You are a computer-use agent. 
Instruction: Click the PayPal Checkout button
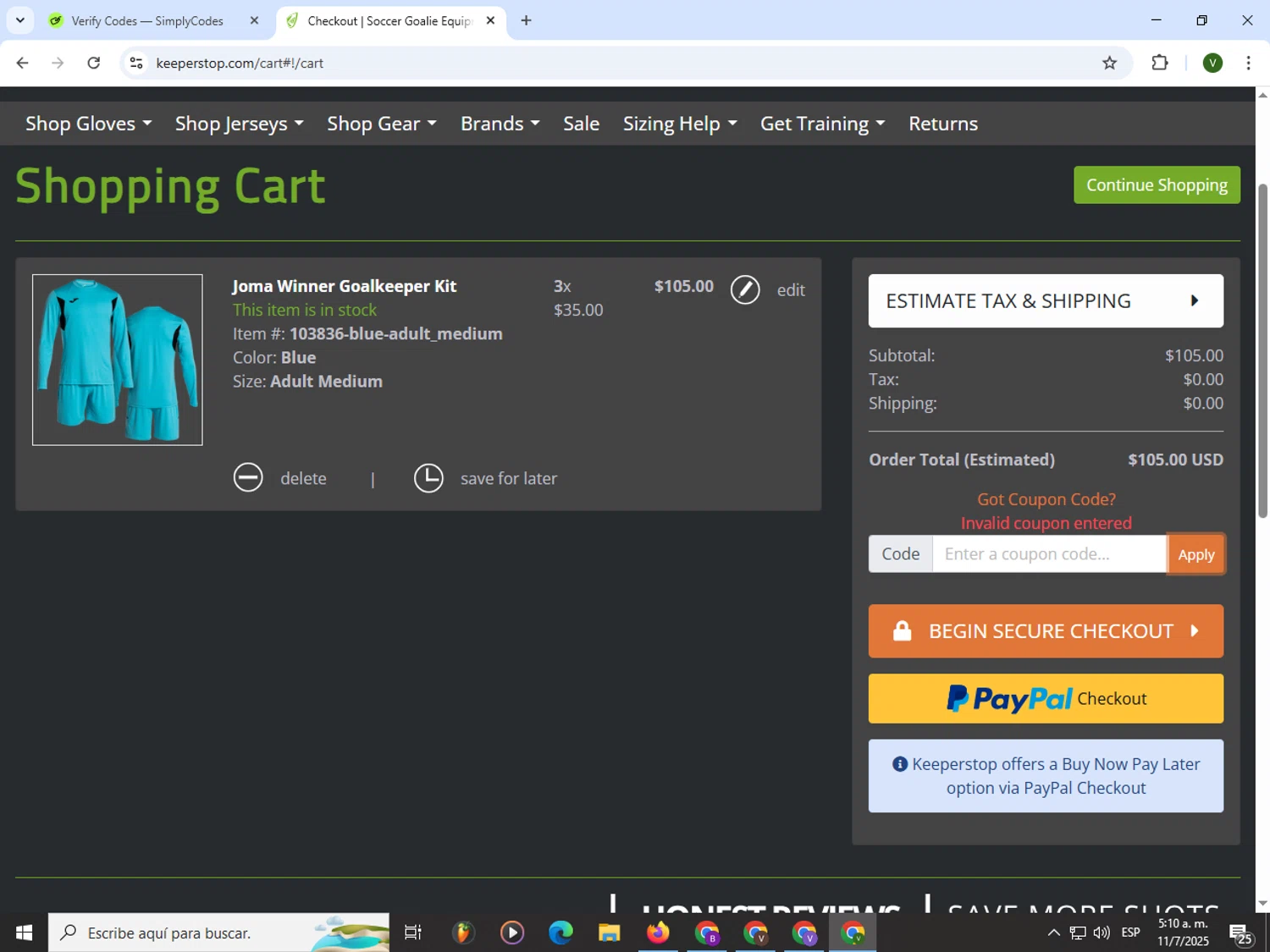pyautogui.click(x=1046, y=698)
